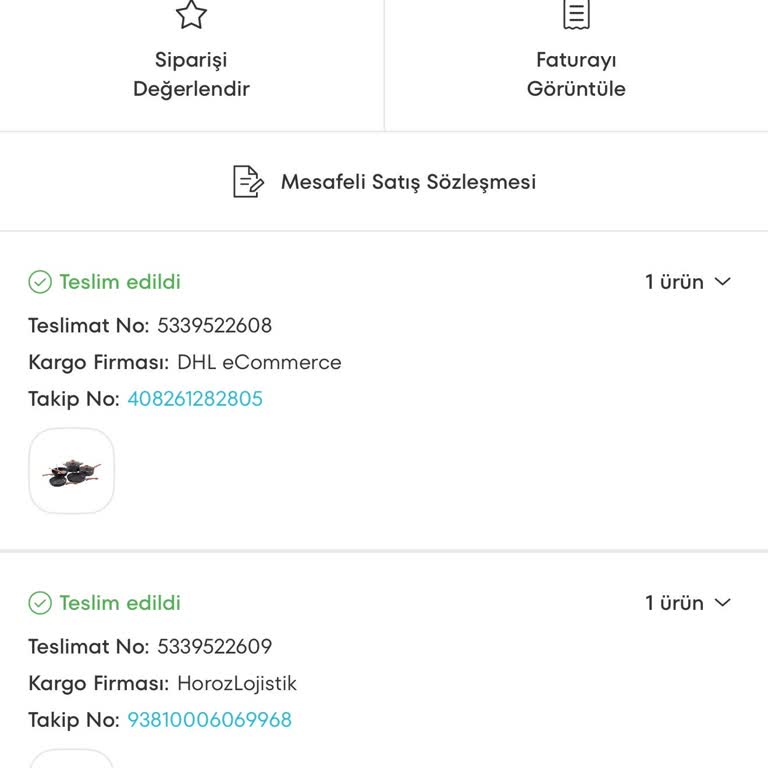Screen dimensions: 768x768
Task: Open Faturayı Görüntüle label
Action: coord(576,74)
